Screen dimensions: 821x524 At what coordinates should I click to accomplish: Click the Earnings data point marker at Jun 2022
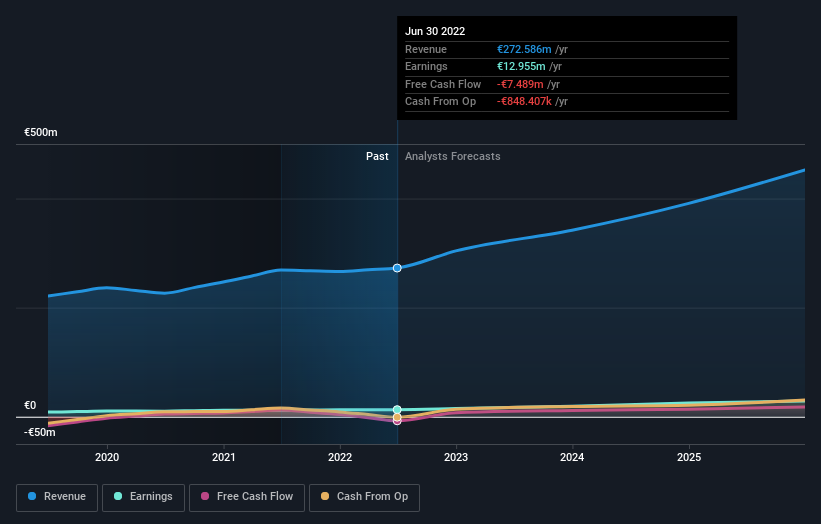coord(397,409)
